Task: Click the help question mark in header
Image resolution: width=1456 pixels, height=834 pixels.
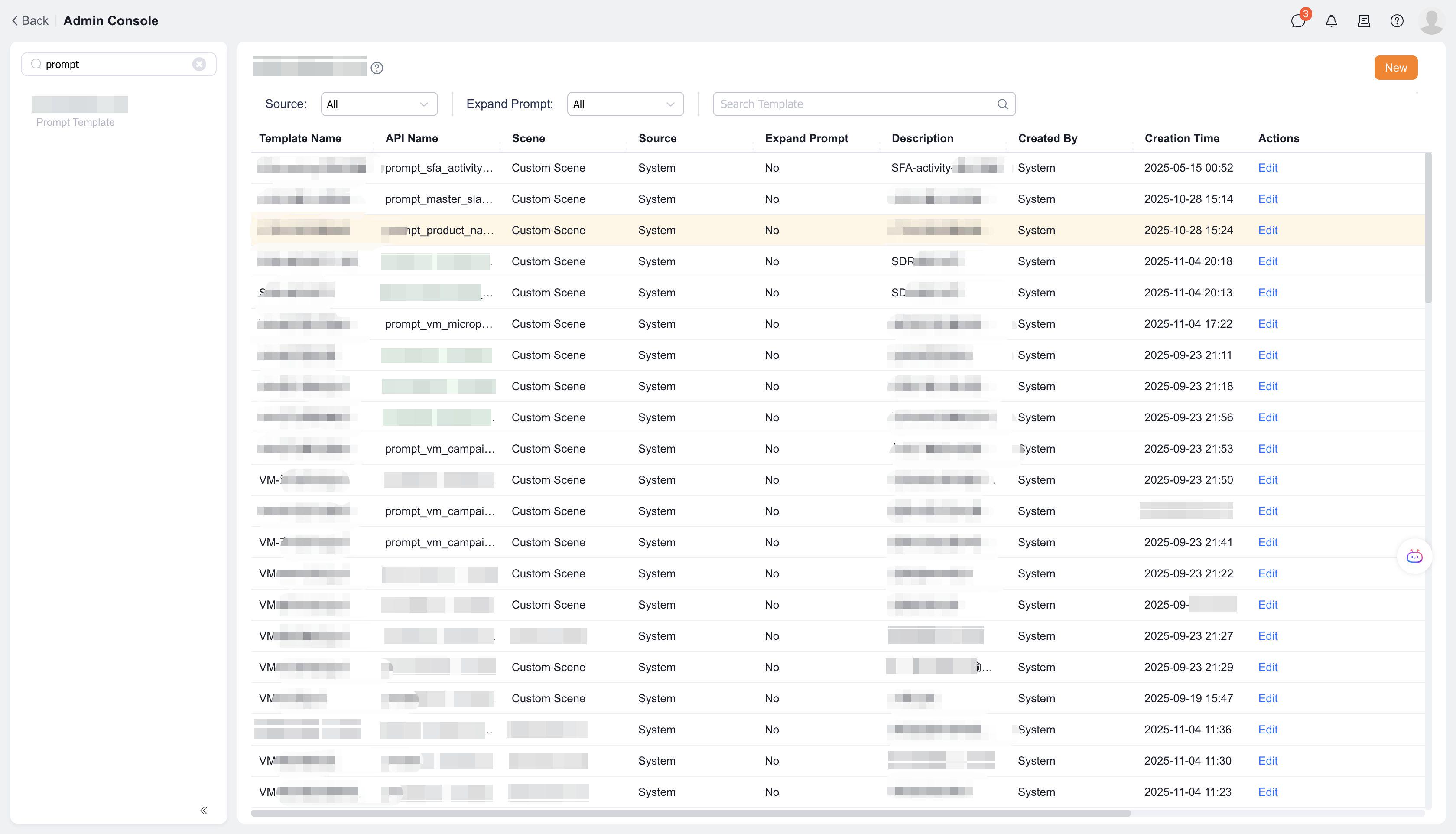Action: pos(1397,21)
